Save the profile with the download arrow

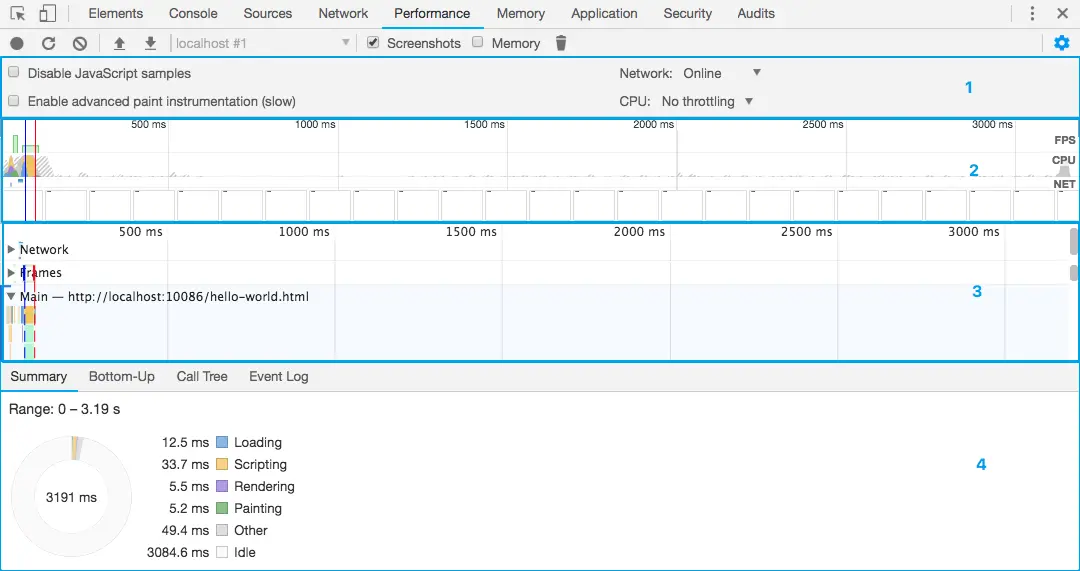151,43
